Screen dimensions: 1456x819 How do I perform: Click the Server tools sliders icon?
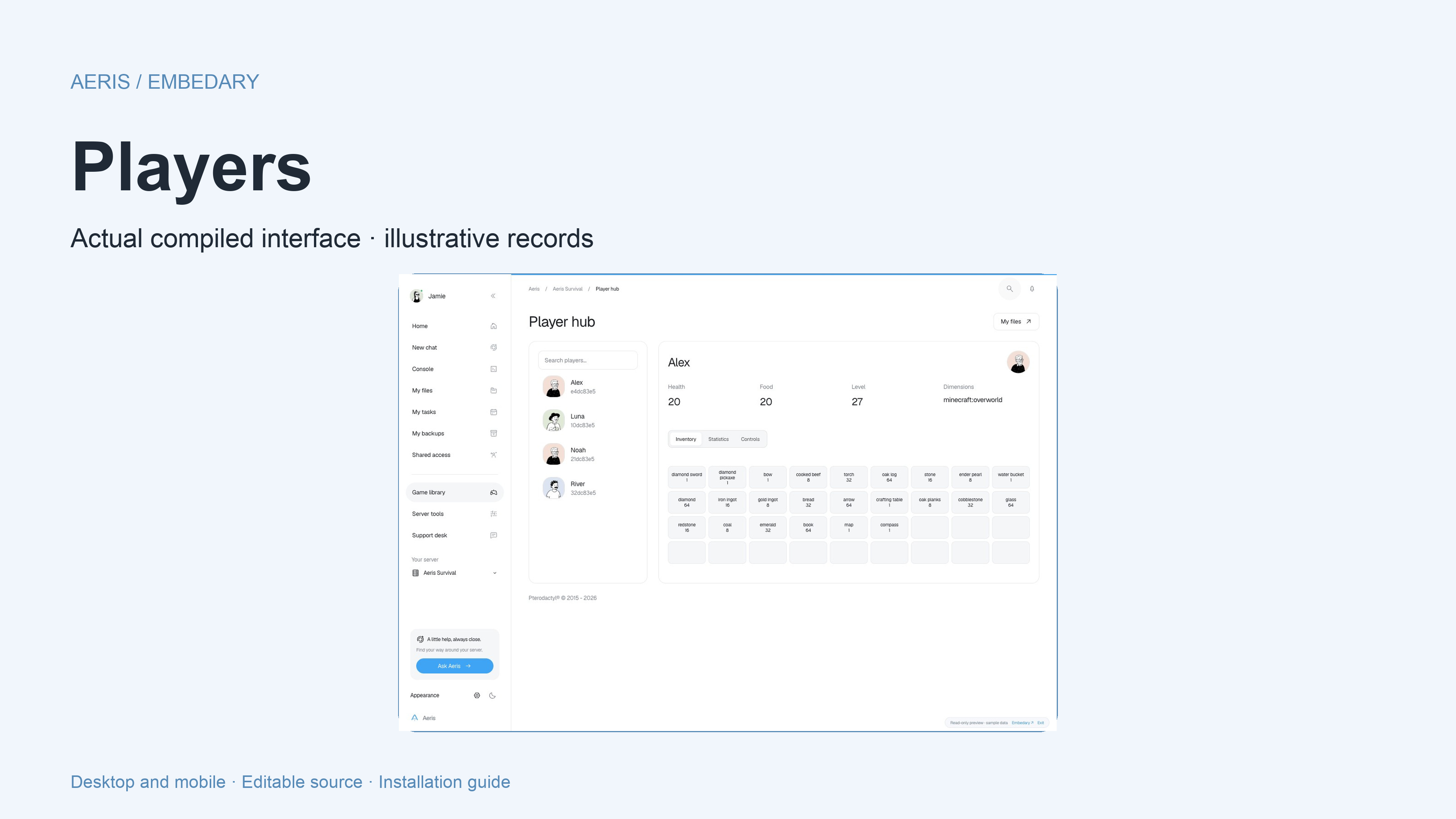[x=493, y=514]
